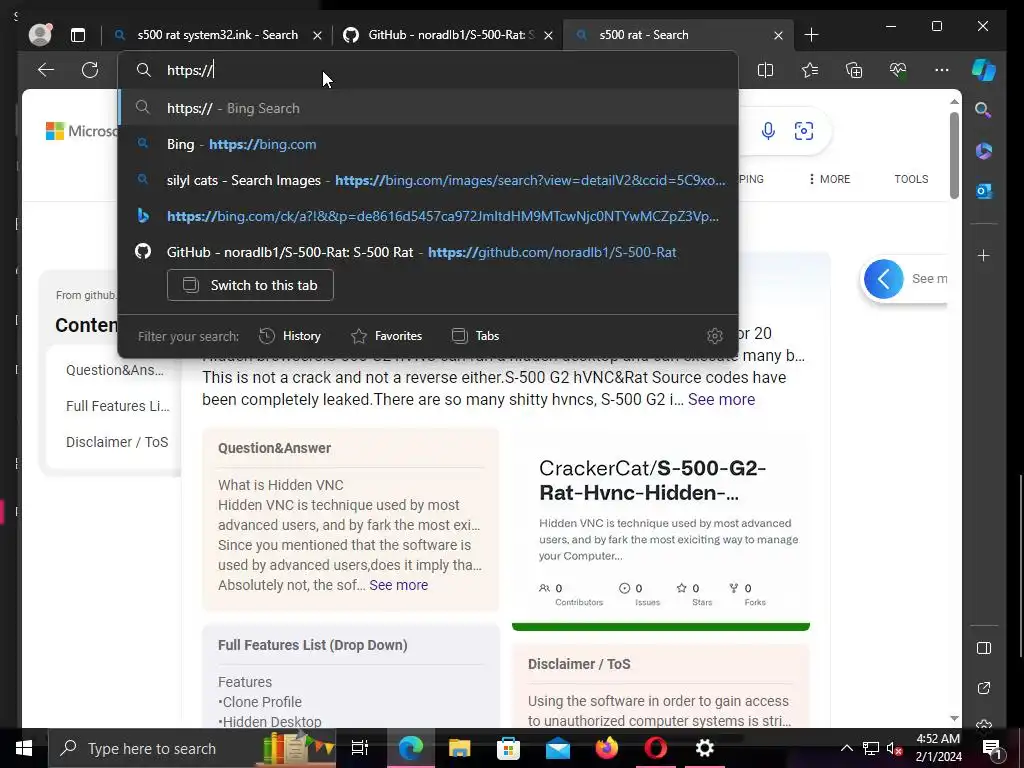The height and width of the screenshot is (768, 1024).
Task: Open Microsoft Store taskbar icon
Action: click(x=509, y=748)
